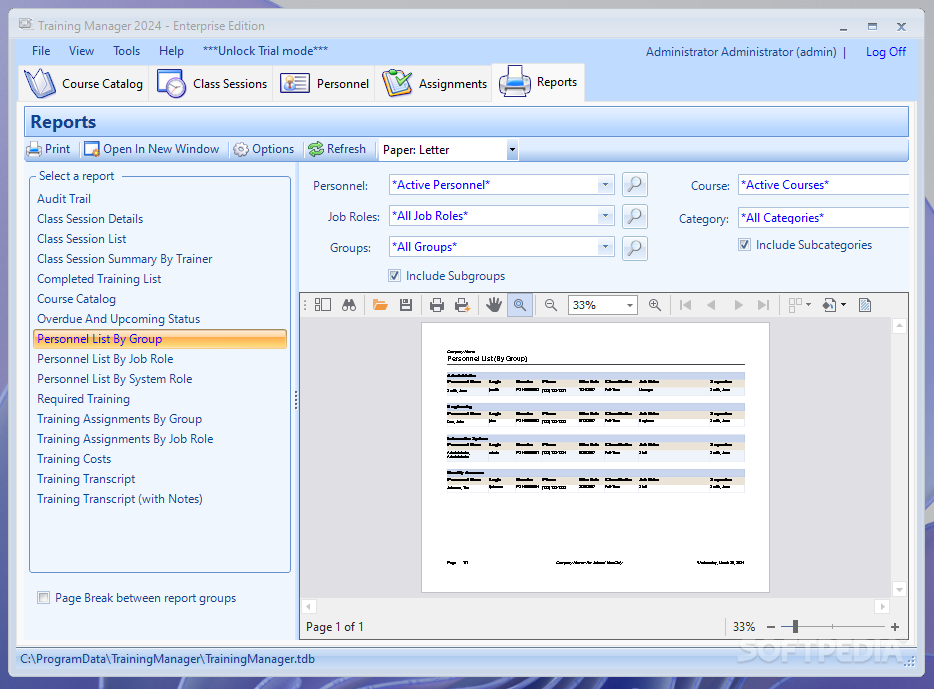The width and height of the screenshot is (934, 689).
Task: Open the Help menu
Action: pyautogui.click(x=172, y=51)
